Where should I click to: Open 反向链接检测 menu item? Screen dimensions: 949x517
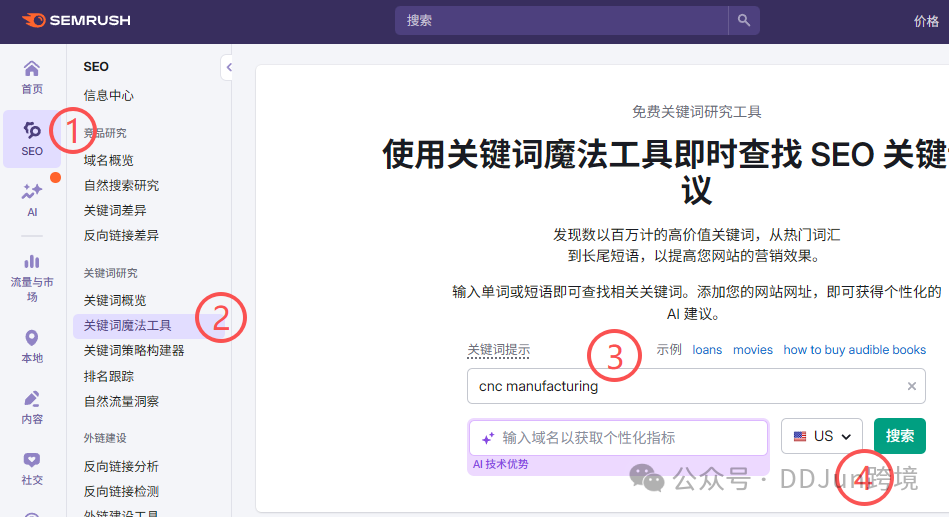coord(122,492)
